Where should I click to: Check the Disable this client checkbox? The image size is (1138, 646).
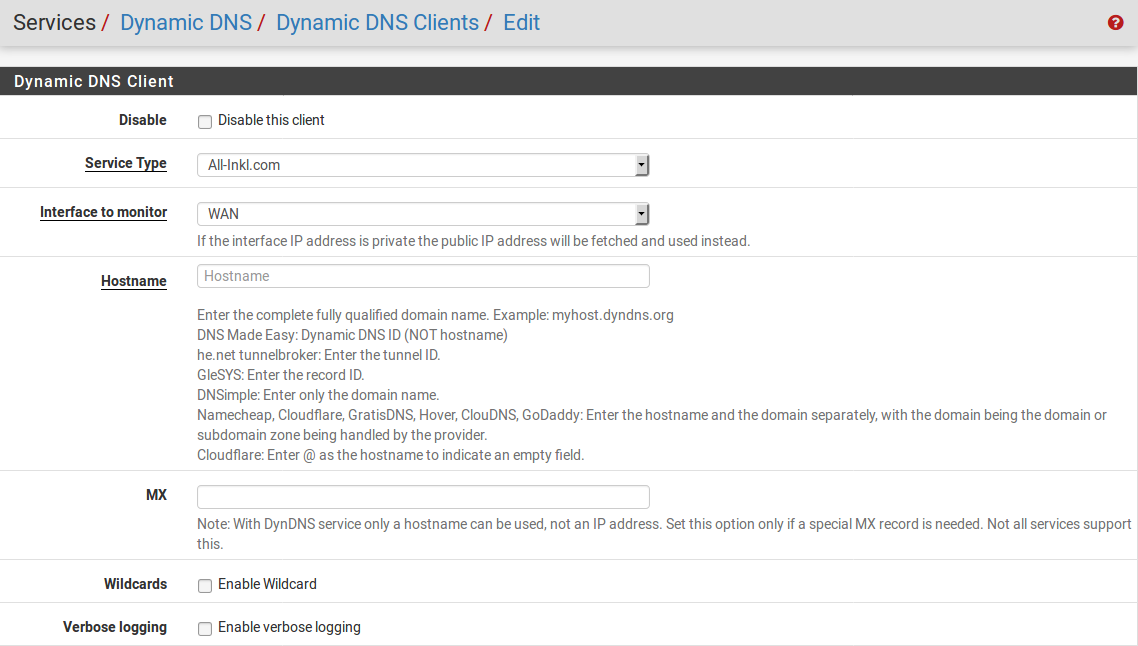[205, 121]
